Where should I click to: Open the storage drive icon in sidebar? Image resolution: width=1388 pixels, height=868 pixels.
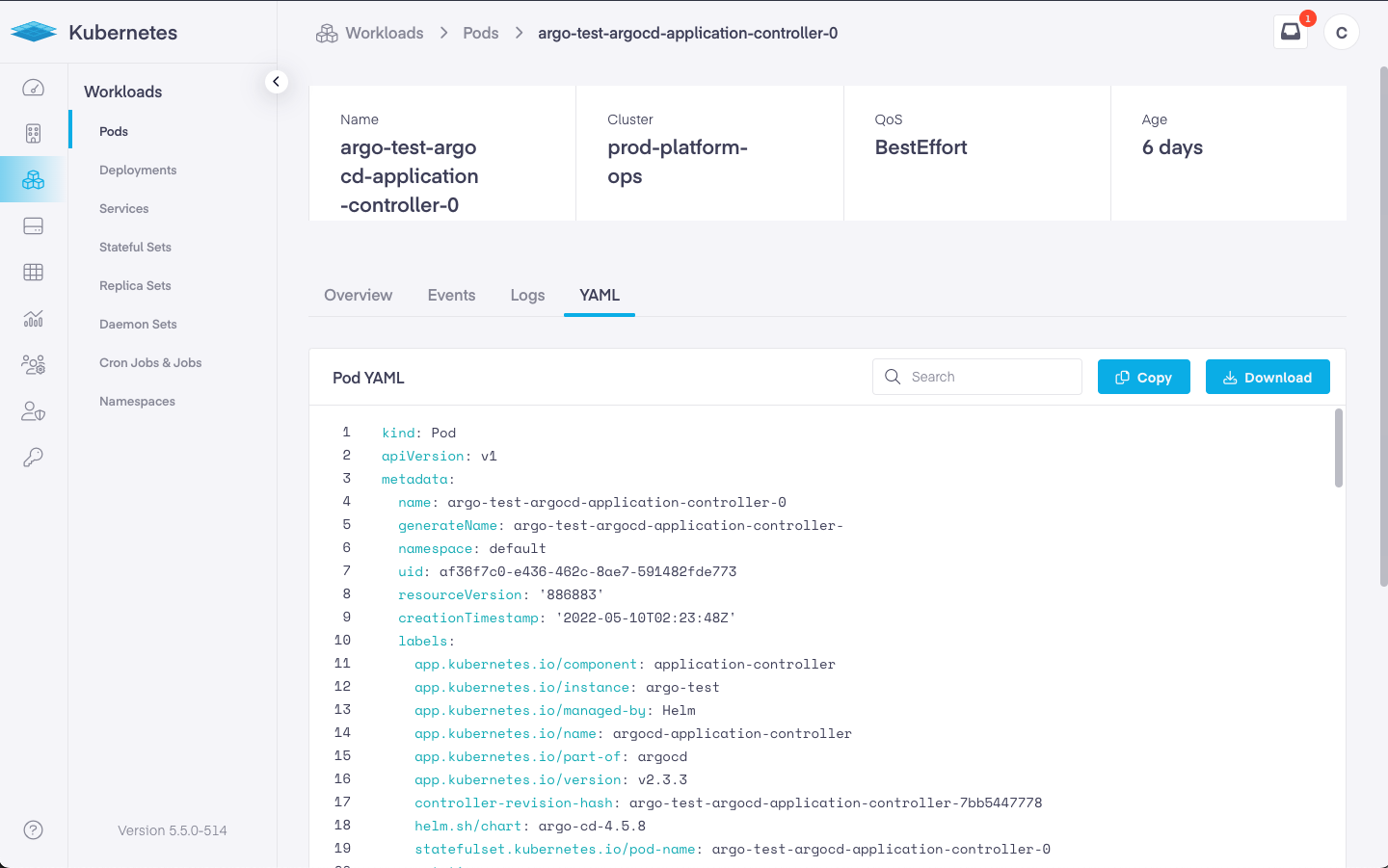(x=34, y=226)
